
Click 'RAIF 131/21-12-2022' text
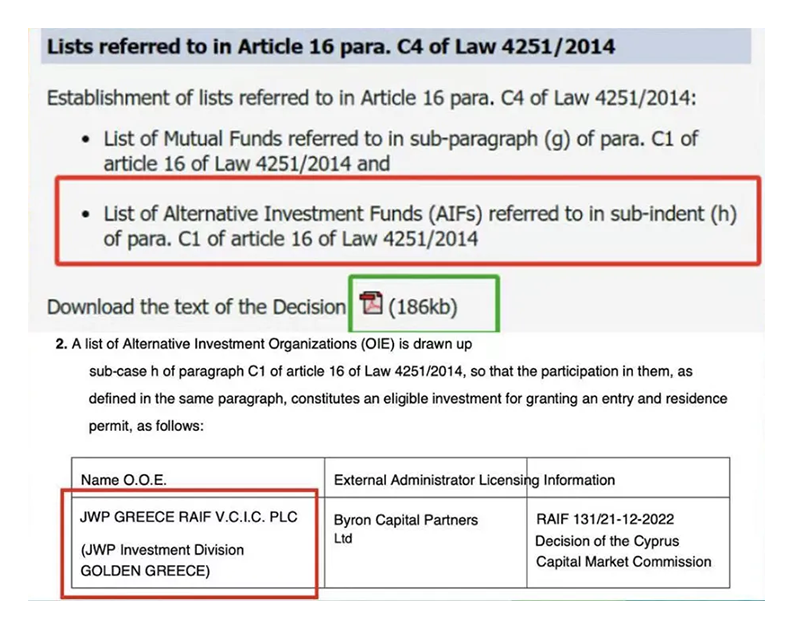tap(605, 519)
